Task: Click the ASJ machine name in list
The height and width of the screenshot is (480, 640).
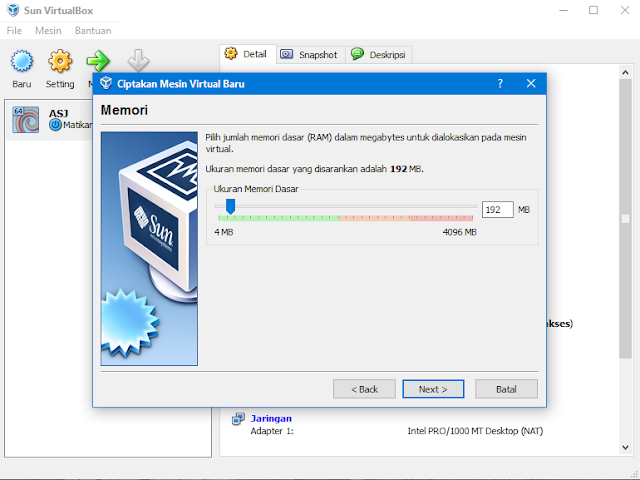Action: click(58, 113)
